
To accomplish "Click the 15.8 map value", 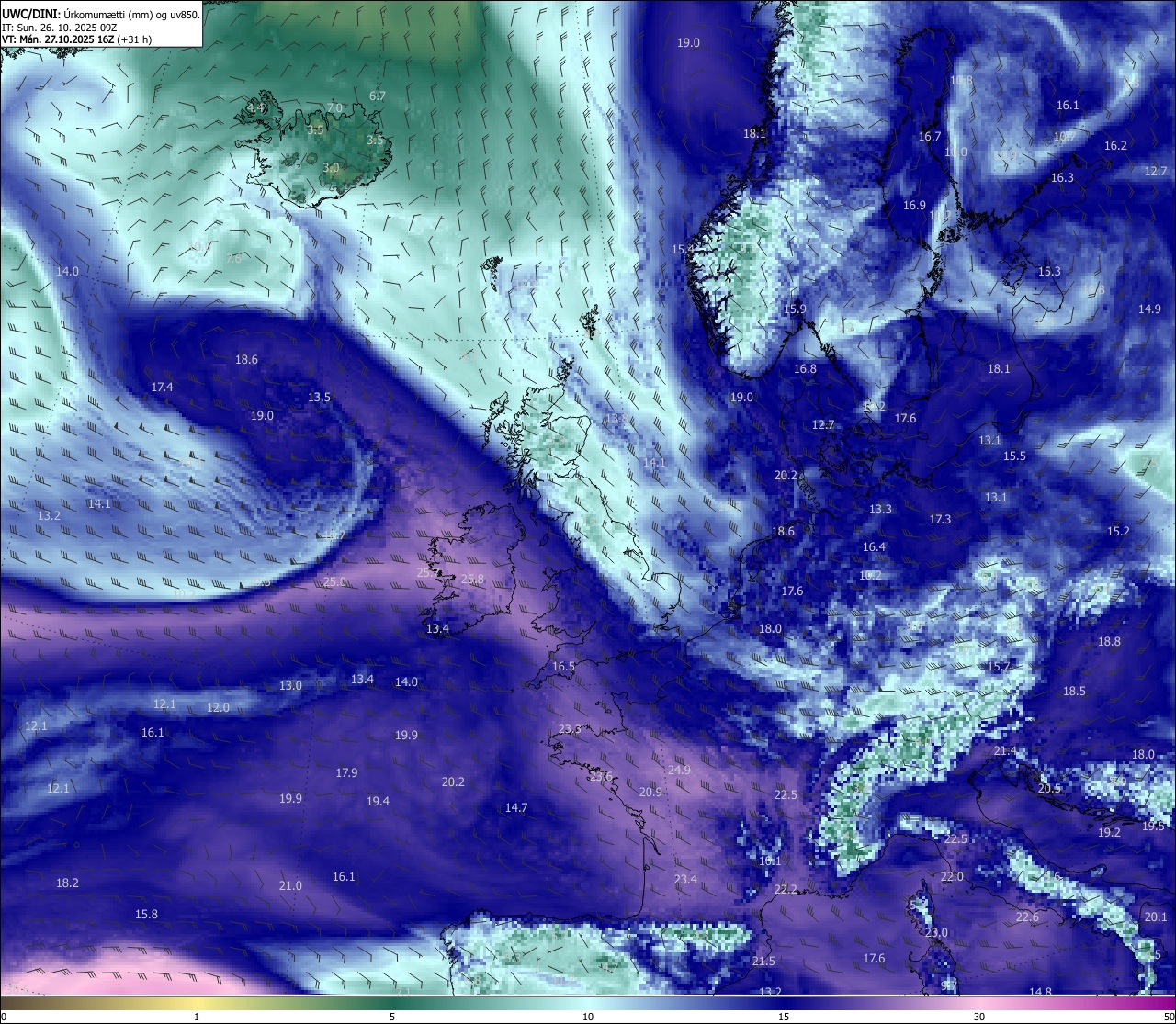I will pyautogui.click(x=146, y=914).
